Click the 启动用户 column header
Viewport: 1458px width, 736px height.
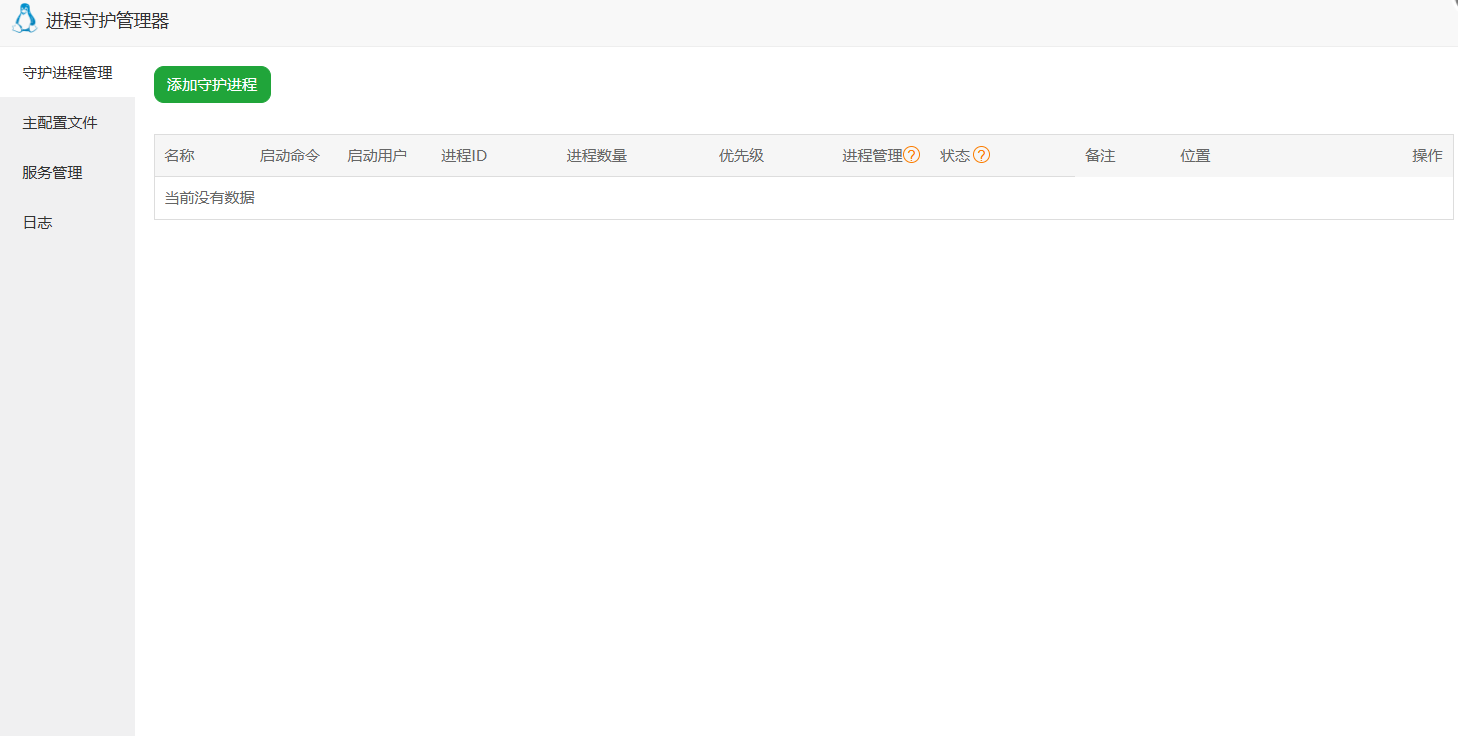coord(378,155)
